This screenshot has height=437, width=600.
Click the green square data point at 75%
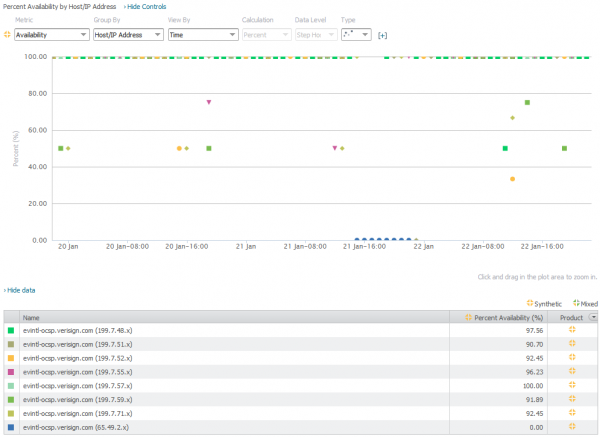click(x=527, y=102)
